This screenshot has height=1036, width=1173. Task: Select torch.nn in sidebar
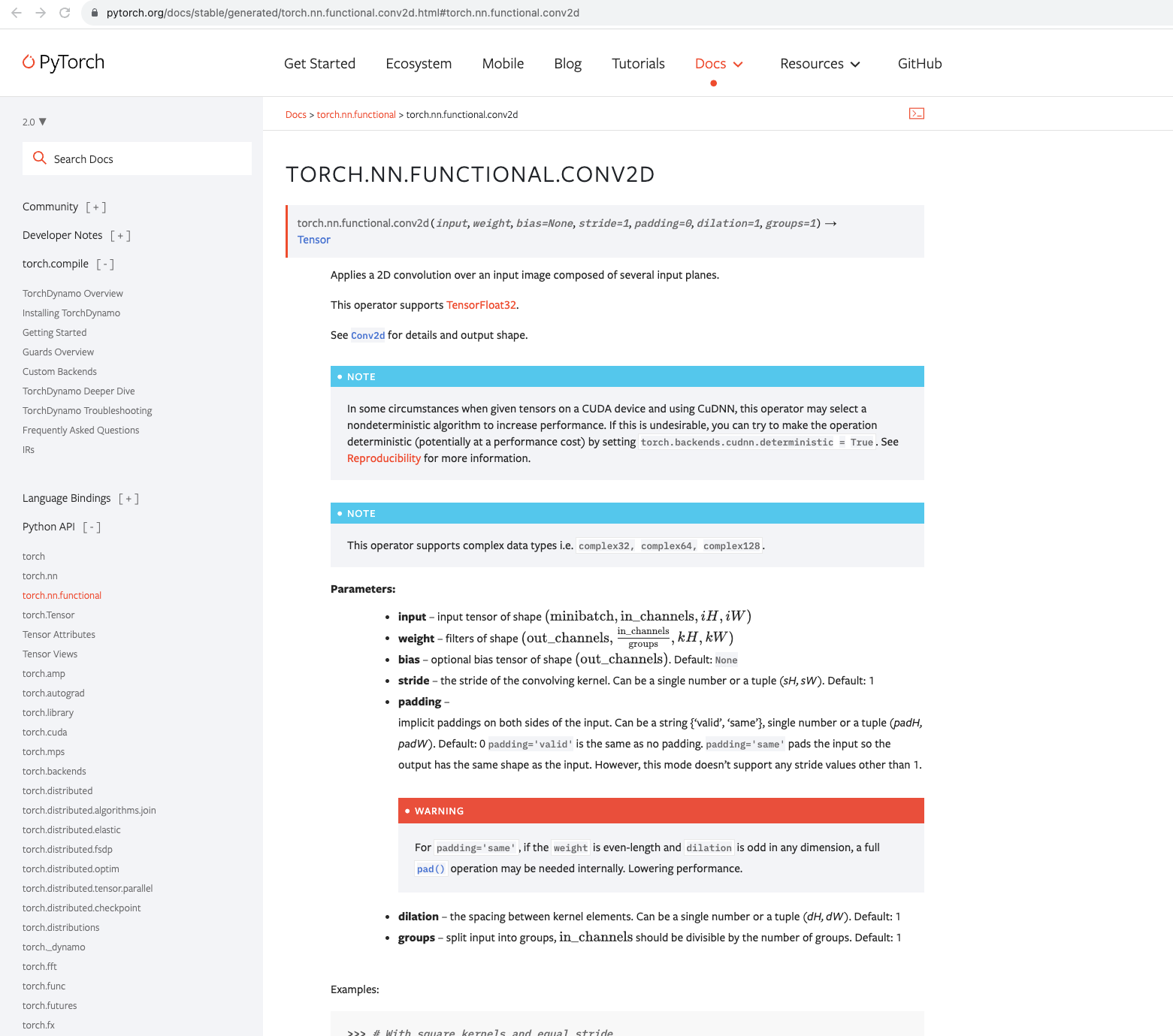tap(40, 575)
